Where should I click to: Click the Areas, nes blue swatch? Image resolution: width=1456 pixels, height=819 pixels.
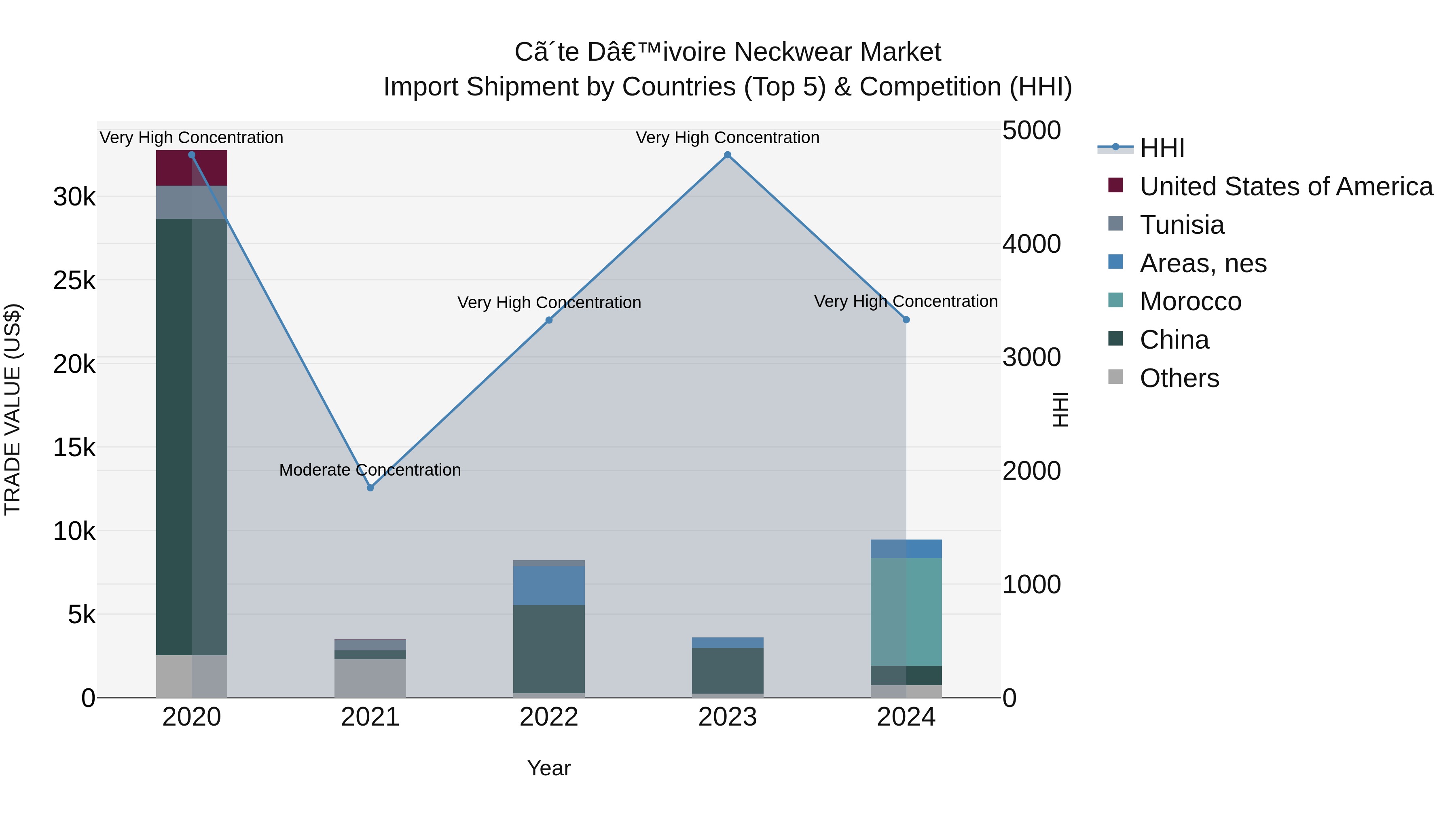click(x=1116, y=262)
